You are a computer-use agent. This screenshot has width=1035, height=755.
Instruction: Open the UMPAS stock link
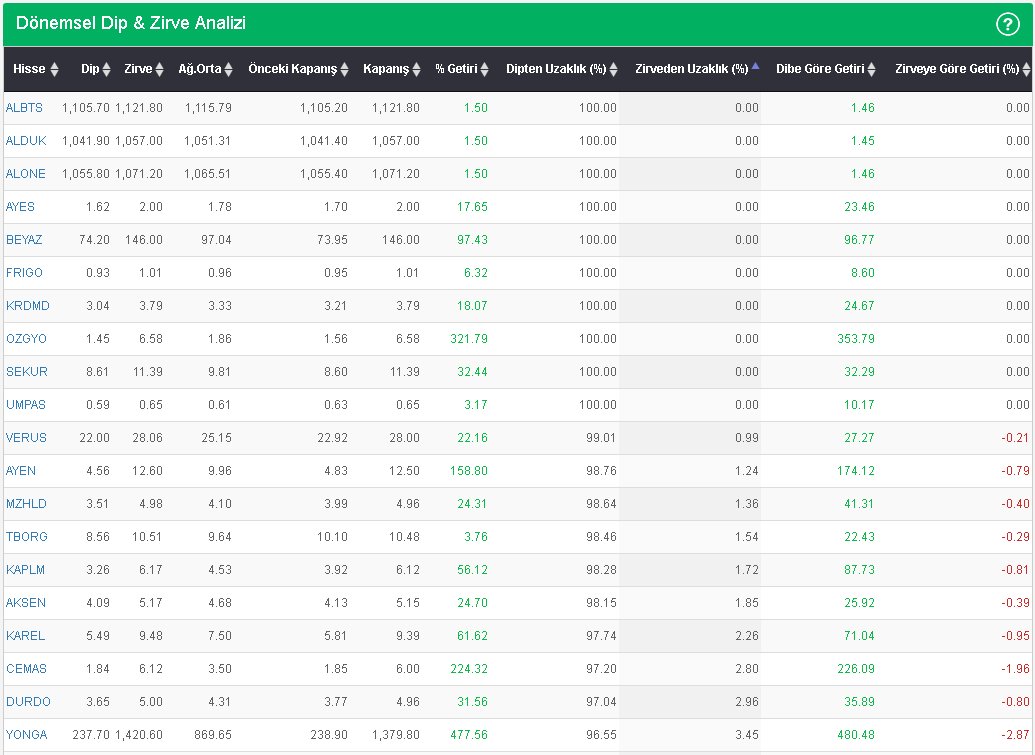pyautogui.click(x=26, y=405)
